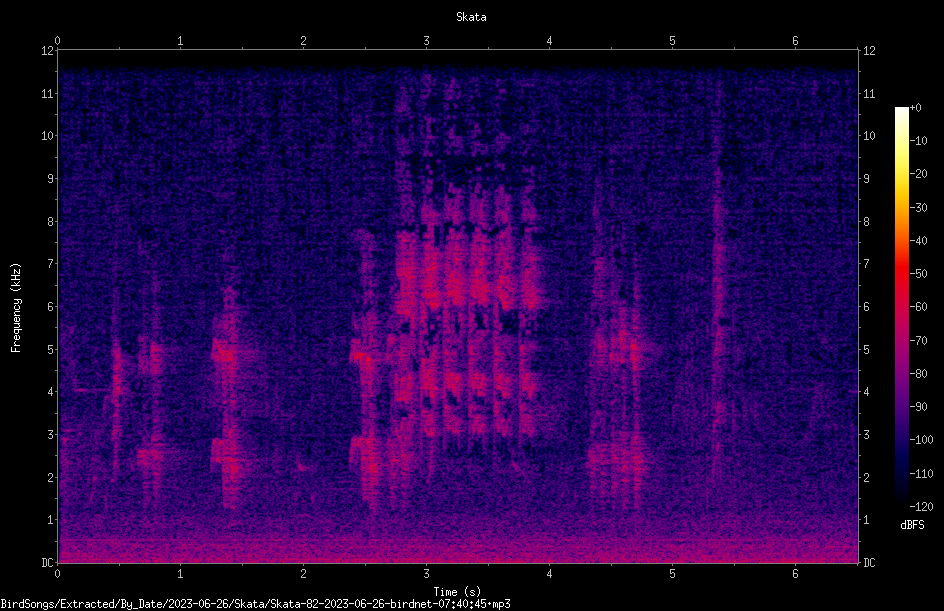Click "3" on the bottom time axis
Image resolution: width=944 pixels, height=611 pixels.
426,574
